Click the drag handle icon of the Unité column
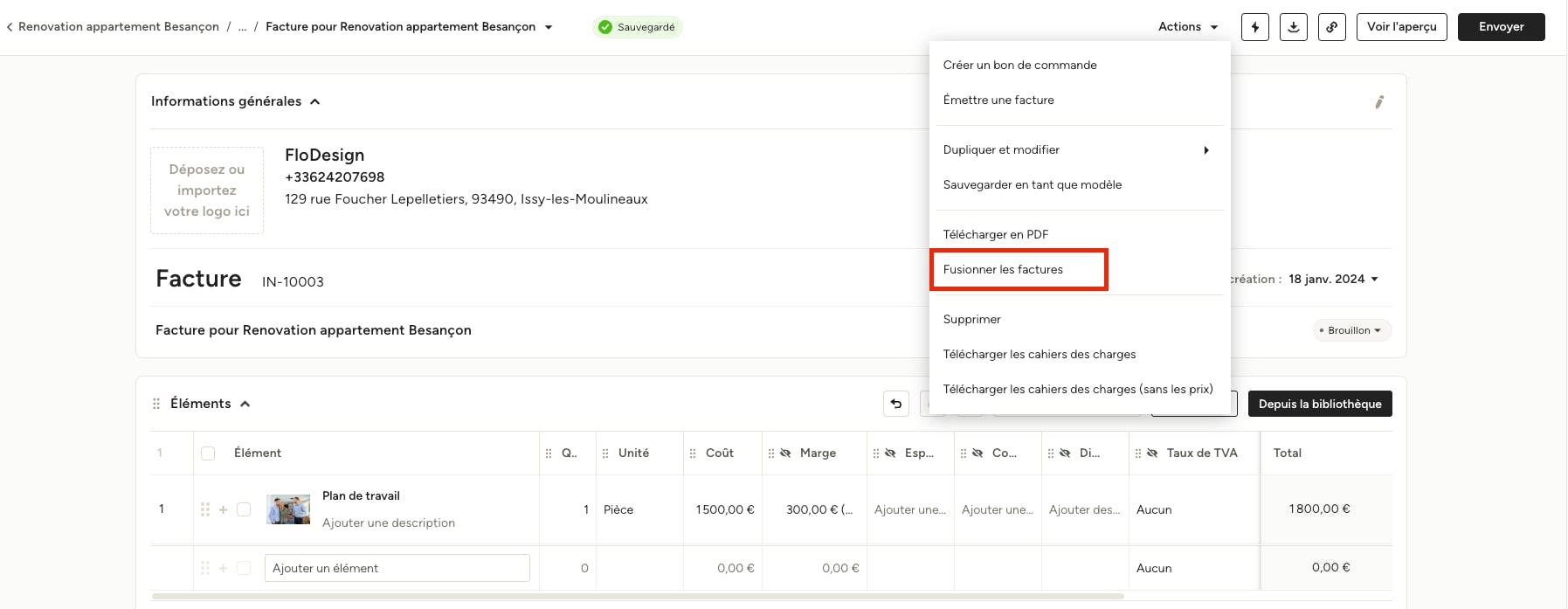Image resolution: width=1568 pixels, height=609 pixels. pyautogui.click(x=605, y=453)
